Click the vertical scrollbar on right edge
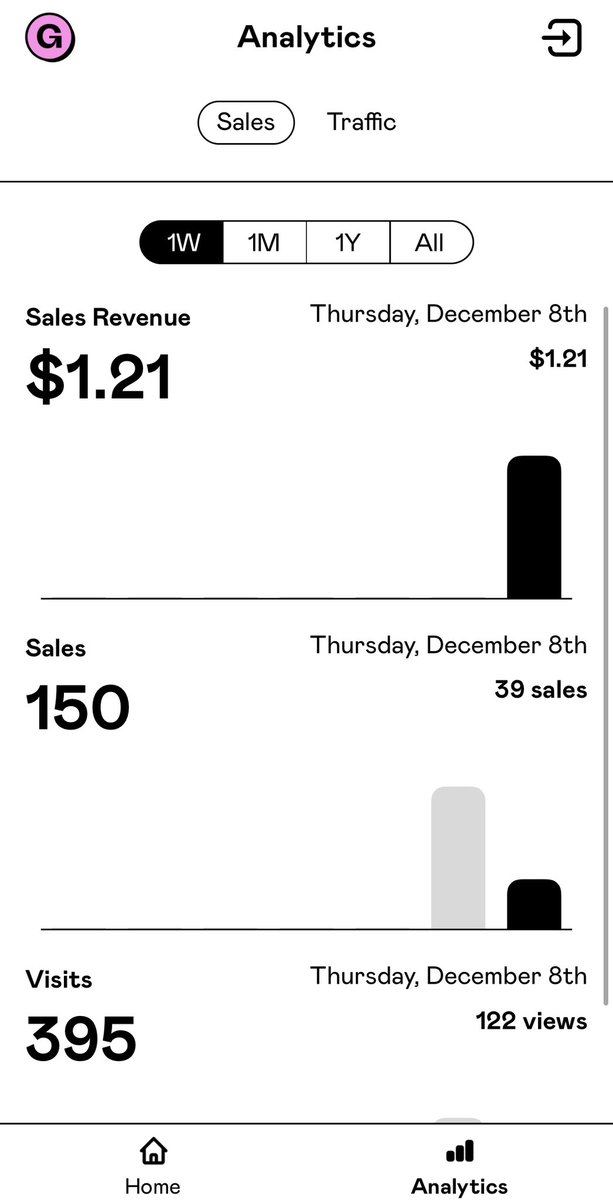The image size is (613, 1200). pos(605,655)
